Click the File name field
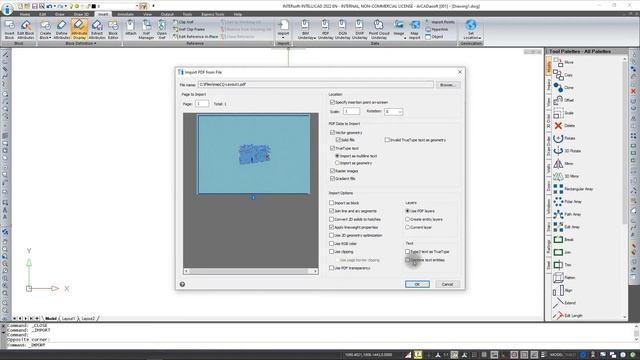640x360 pixels. click(x=316, y=84)
